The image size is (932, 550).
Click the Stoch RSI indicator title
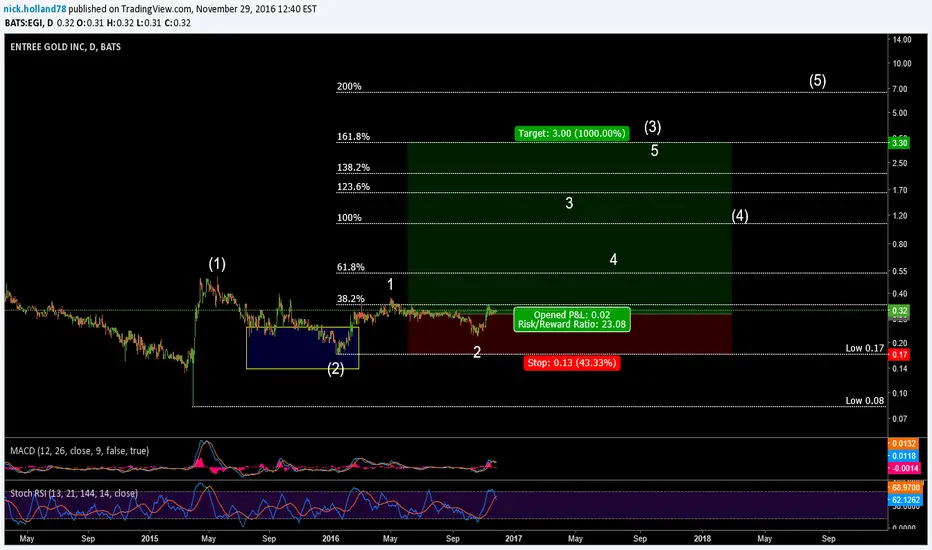tap(74, 494)
